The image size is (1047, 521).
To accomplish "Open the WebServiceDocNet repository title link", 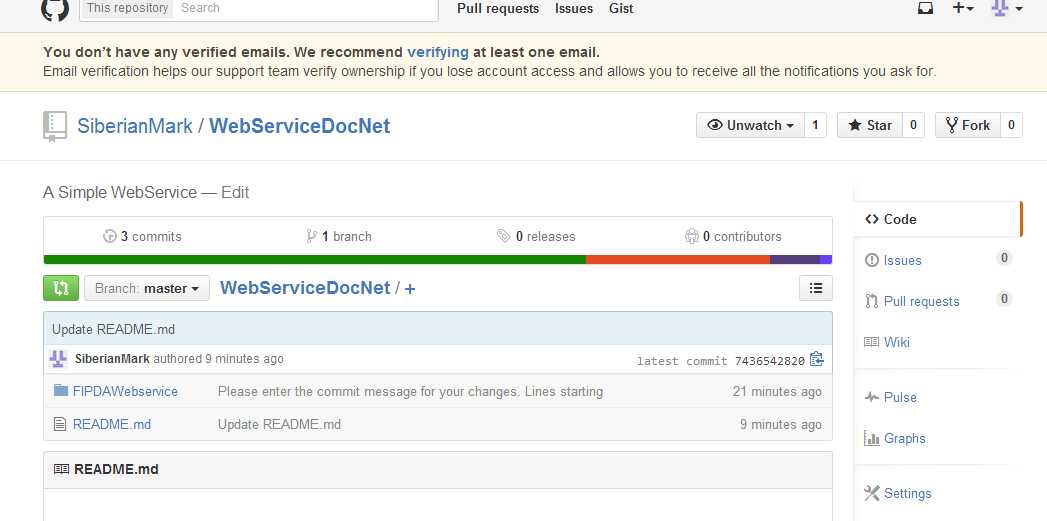I will coord(300,126).
